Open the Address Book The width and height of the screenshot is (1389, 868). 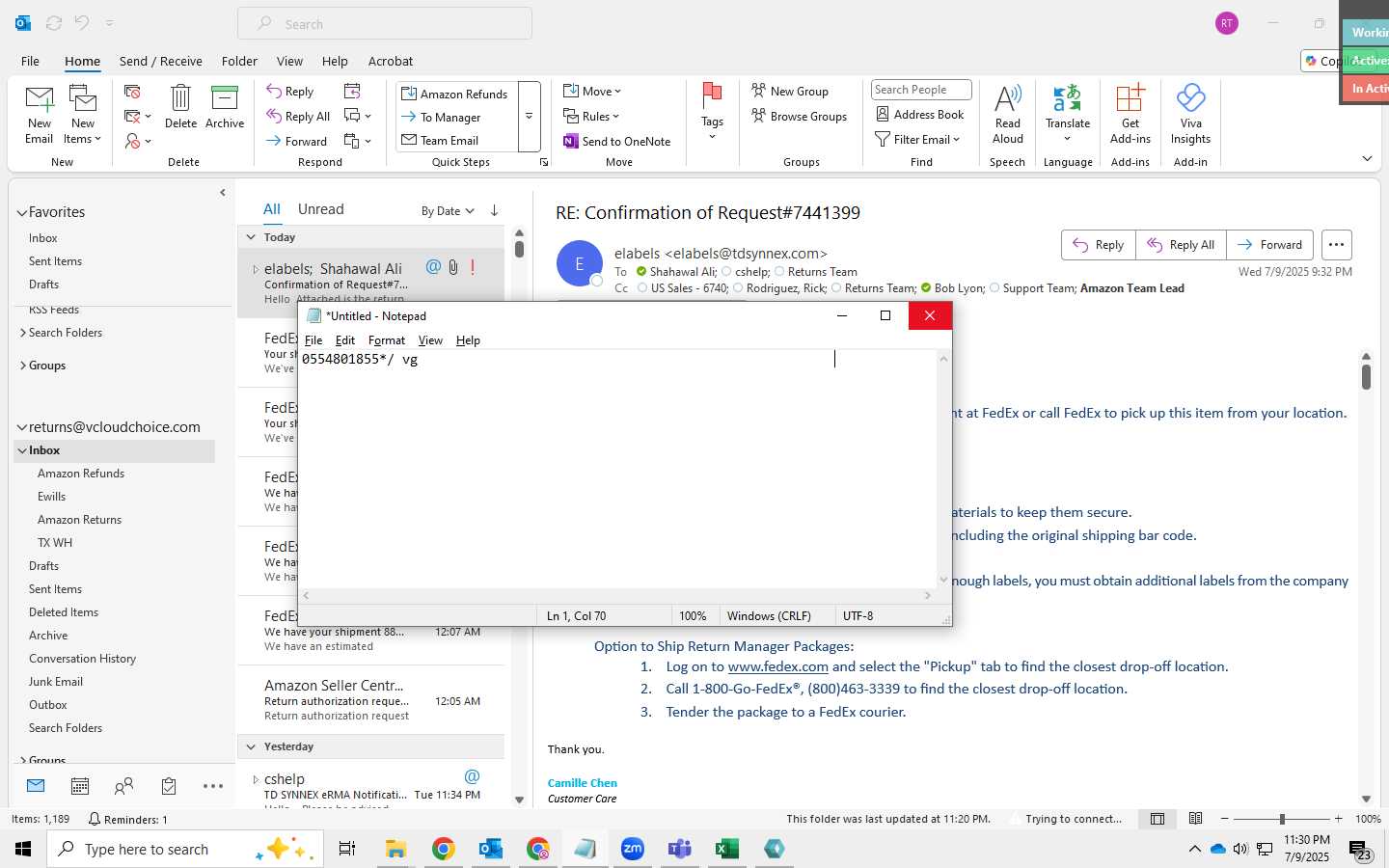[920, 114]
